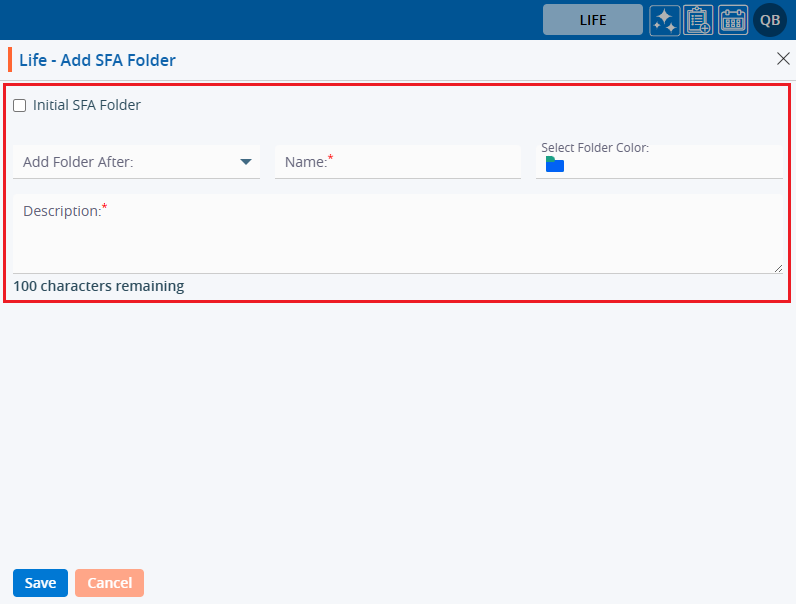Select the LIFE module tab
Screen dimensions: 796x604
(x=593, y=20)
